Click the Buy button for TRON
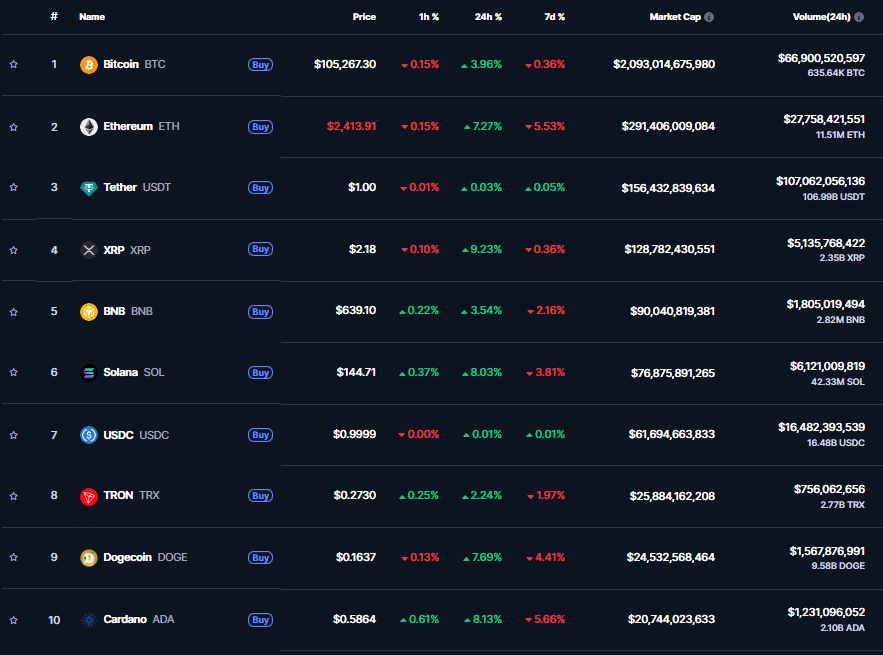Image resolution: width=883 pixels, height=655 pixels. coord(260,496)
